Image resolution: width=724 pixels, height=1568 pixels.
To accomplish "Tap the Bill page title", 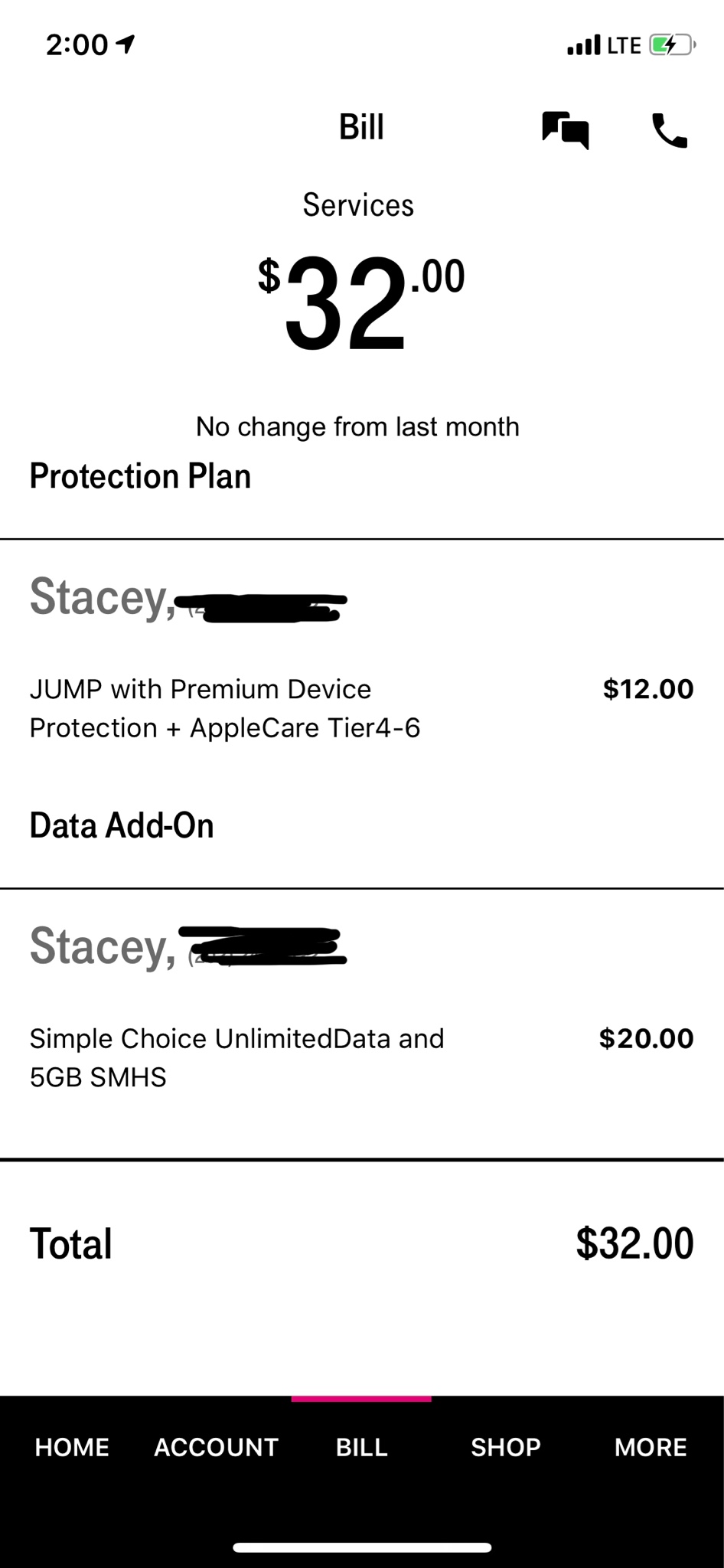I will 361,127.
